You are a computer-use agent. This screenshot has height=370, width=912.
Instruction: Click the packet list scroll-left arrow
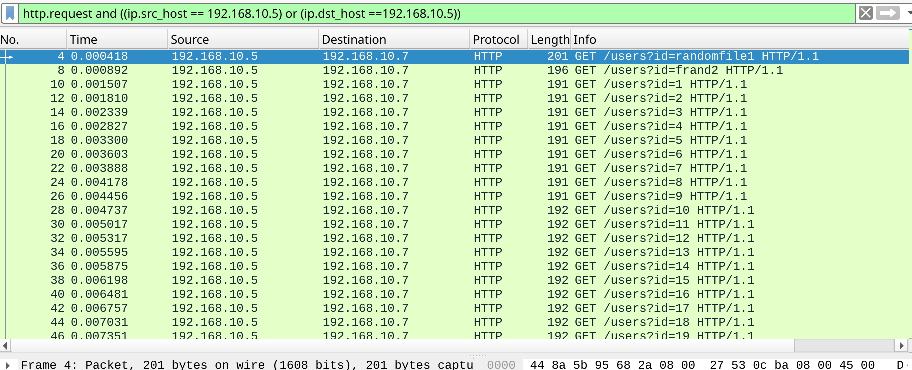5,346
